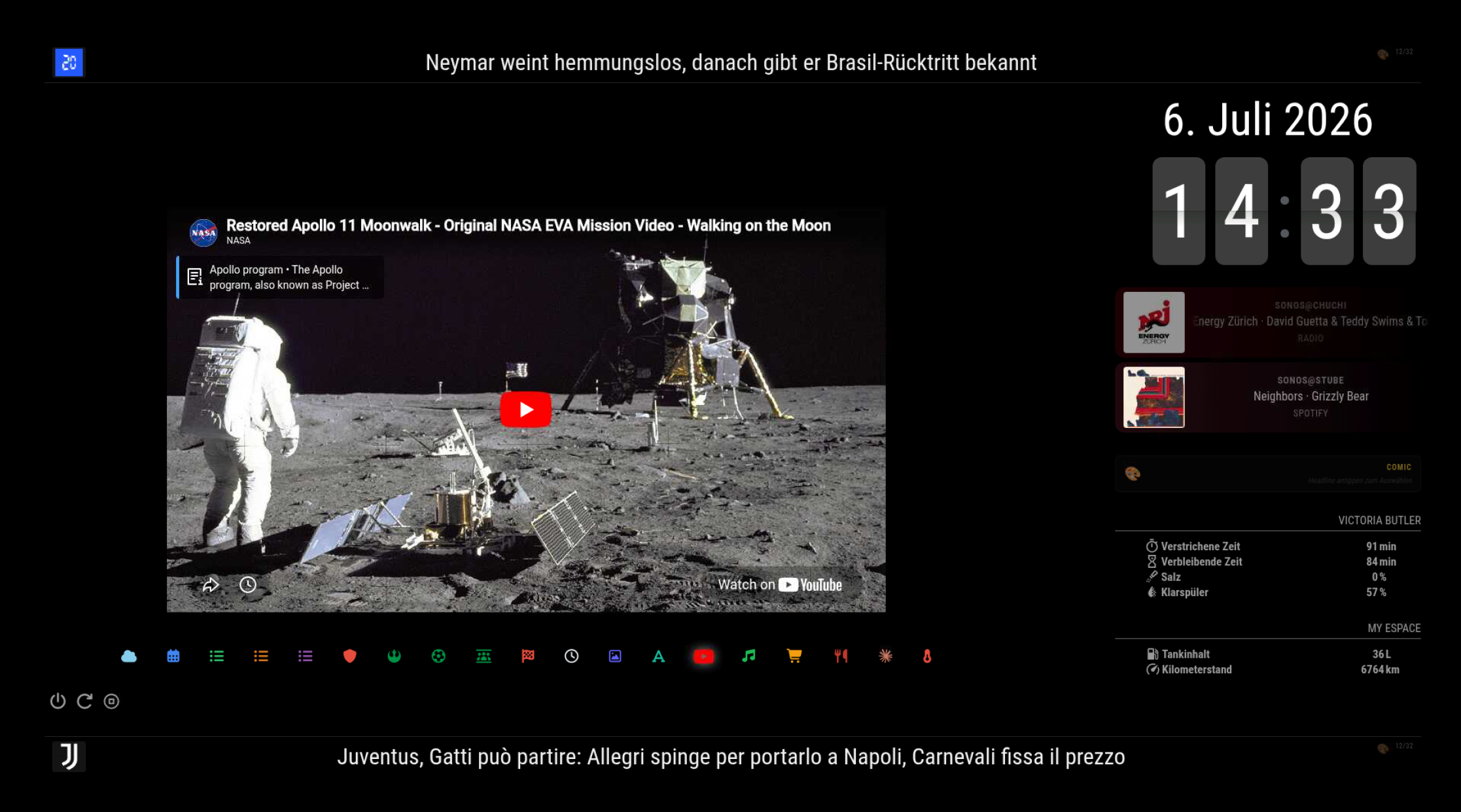The height and width of the screenshot is (812, 1461).
Task: Open the teal letter A icon
Action: (659, 656)
